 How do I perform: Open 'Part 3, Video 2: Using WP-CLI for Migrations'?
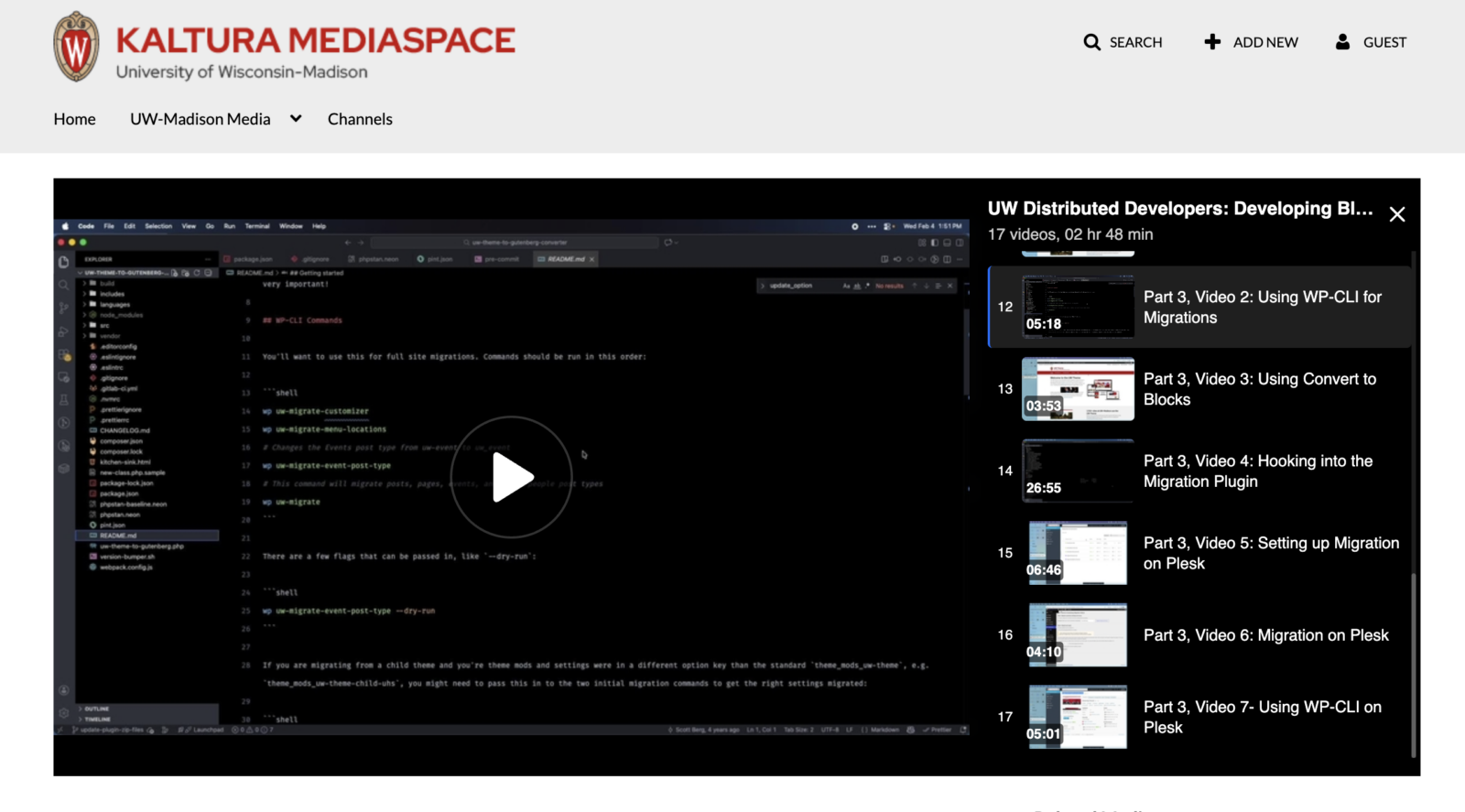1263,307
